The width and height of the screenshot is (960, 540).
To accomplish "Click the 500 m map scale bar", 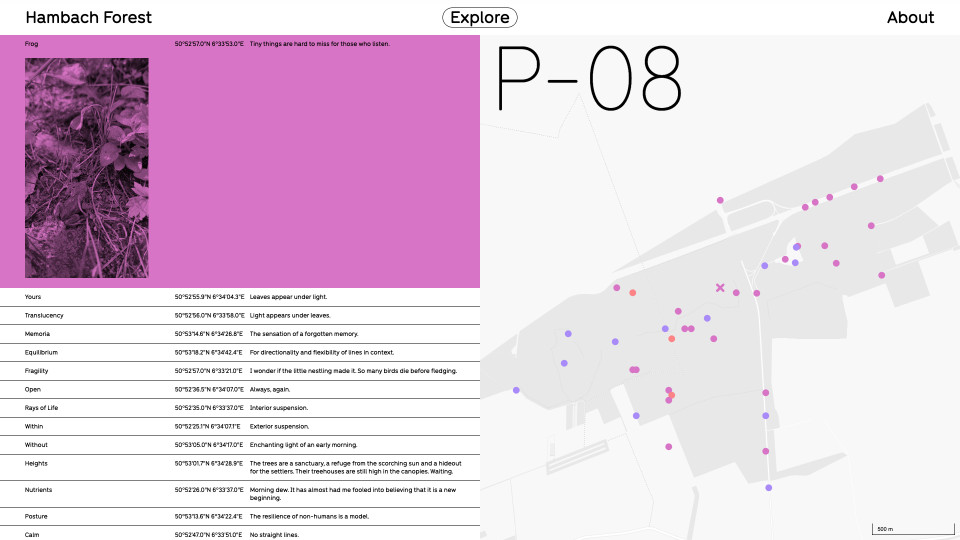I will coord(912,529).
